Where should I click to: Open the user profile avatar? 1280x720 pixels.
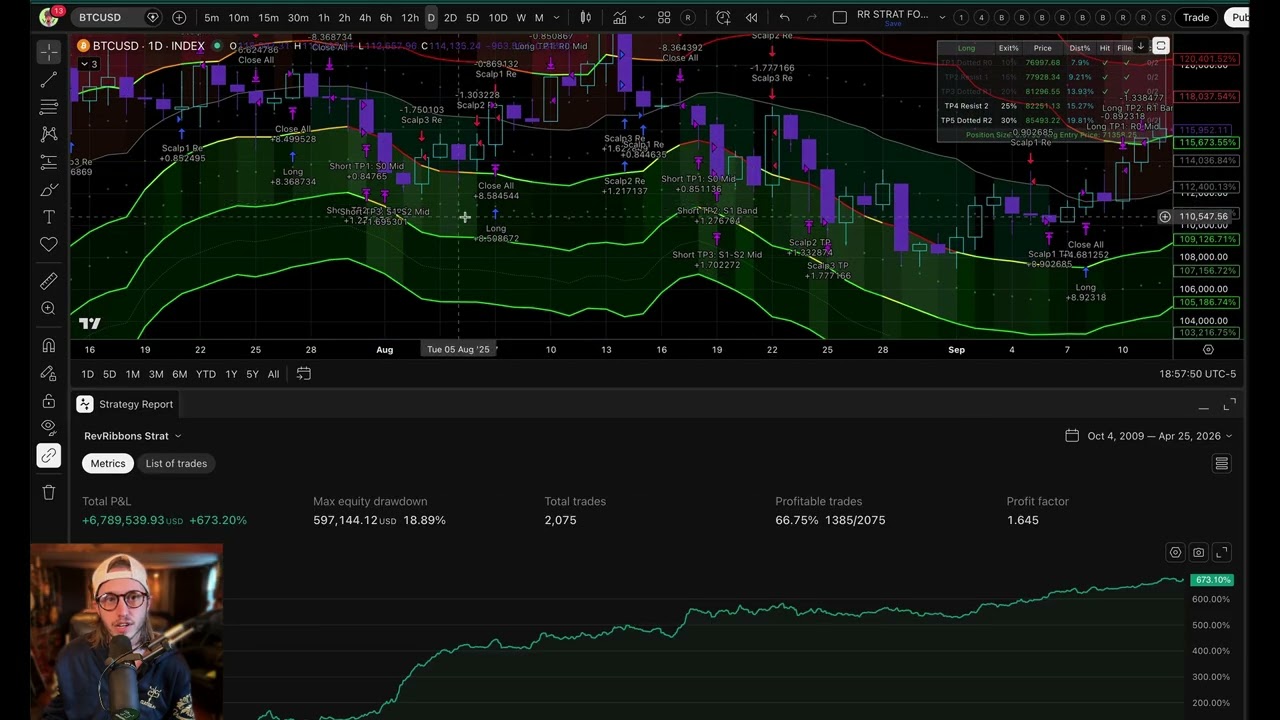coord(48,17)
